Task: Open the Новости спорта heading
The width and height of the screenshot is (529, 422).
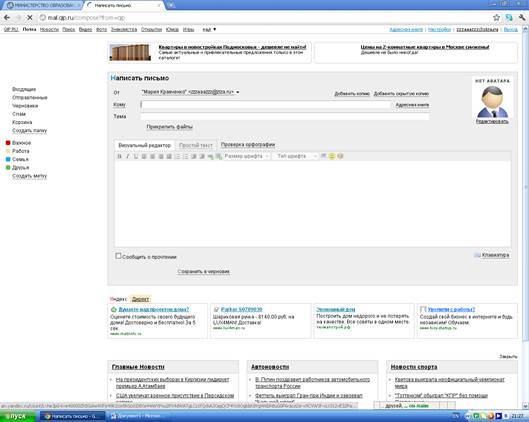Action: tap(414, 367)
